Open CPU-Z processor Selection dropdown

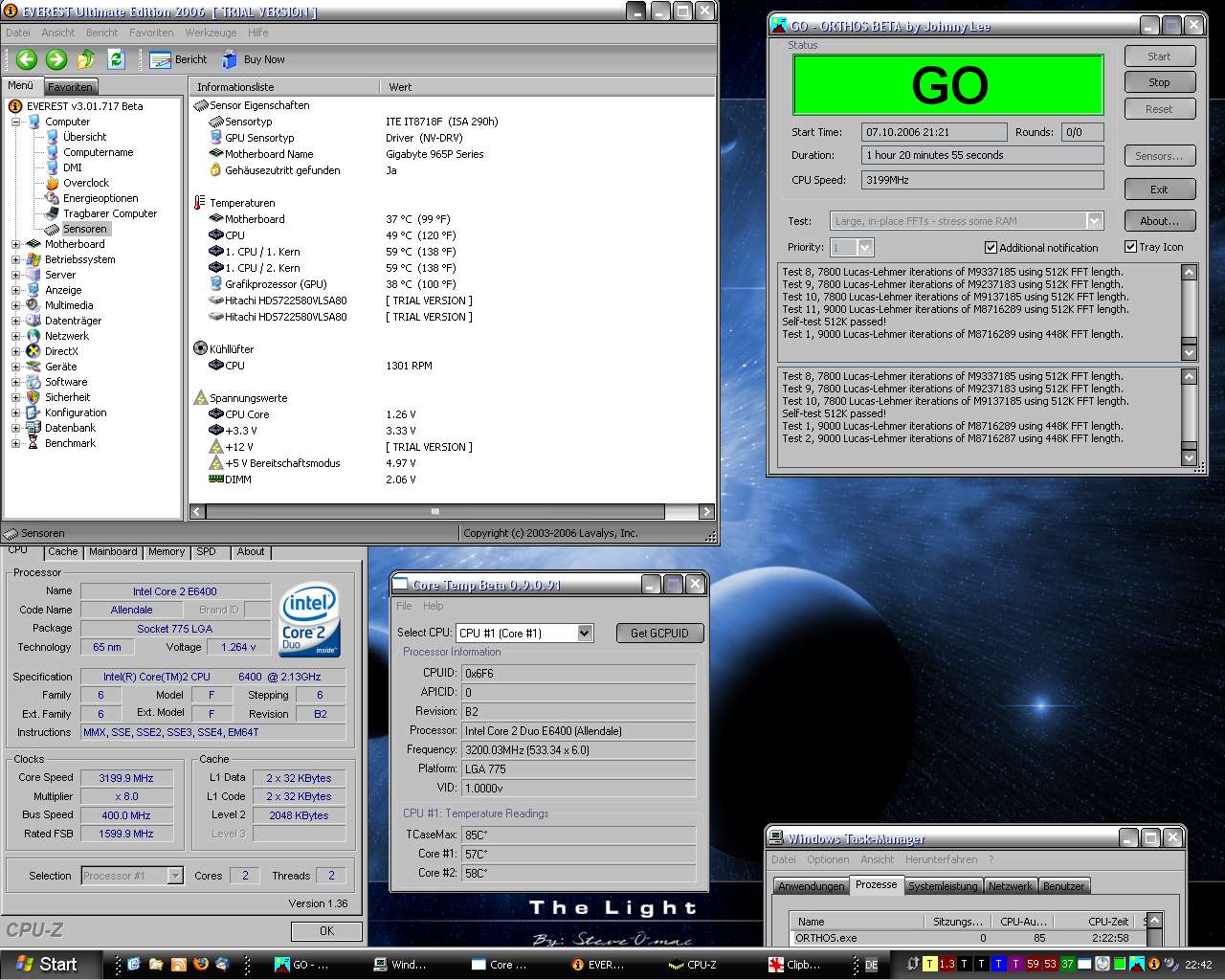tap(175, 876)
